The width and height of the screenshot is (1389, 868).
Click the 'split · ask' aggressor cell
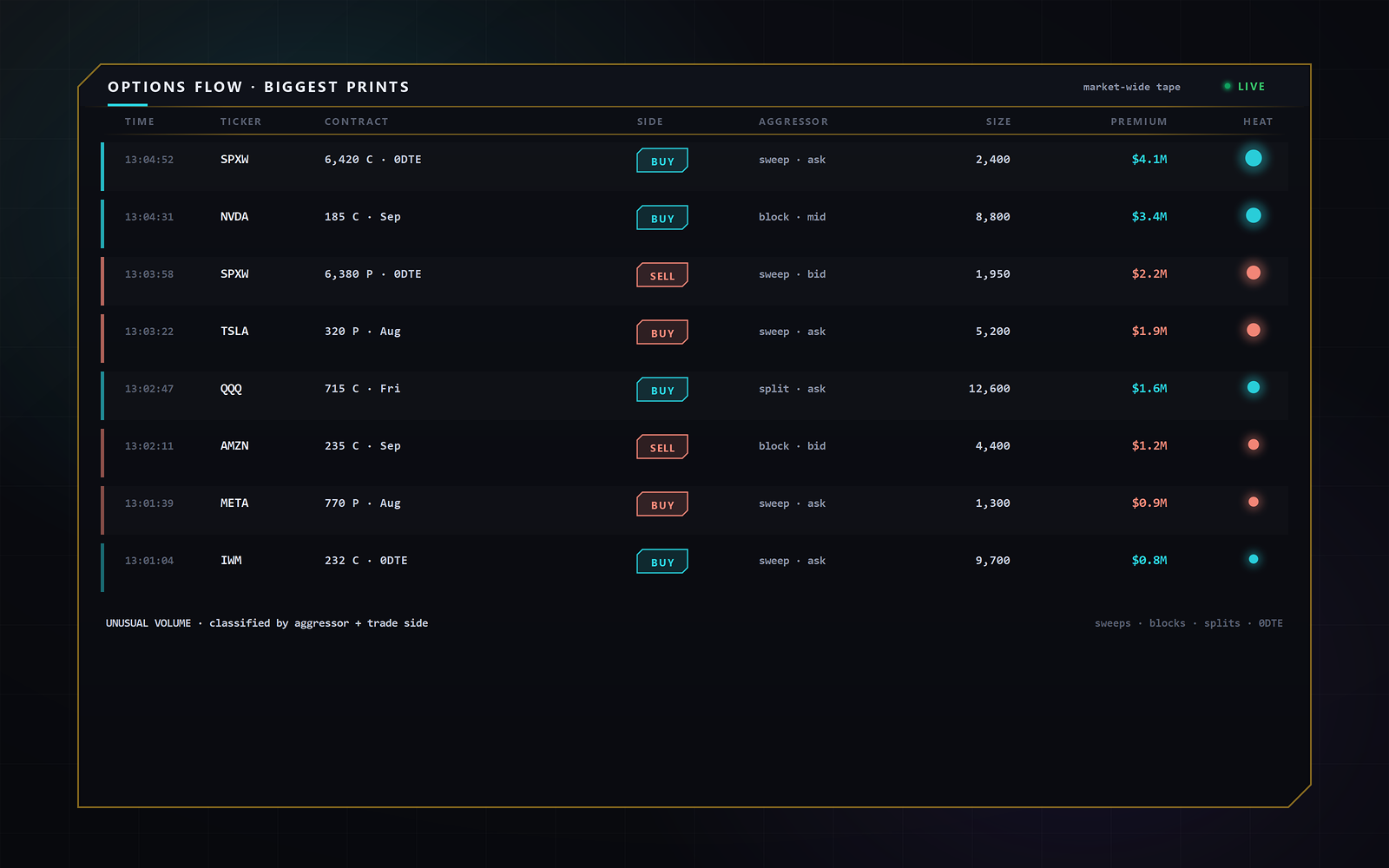(793, 389)
